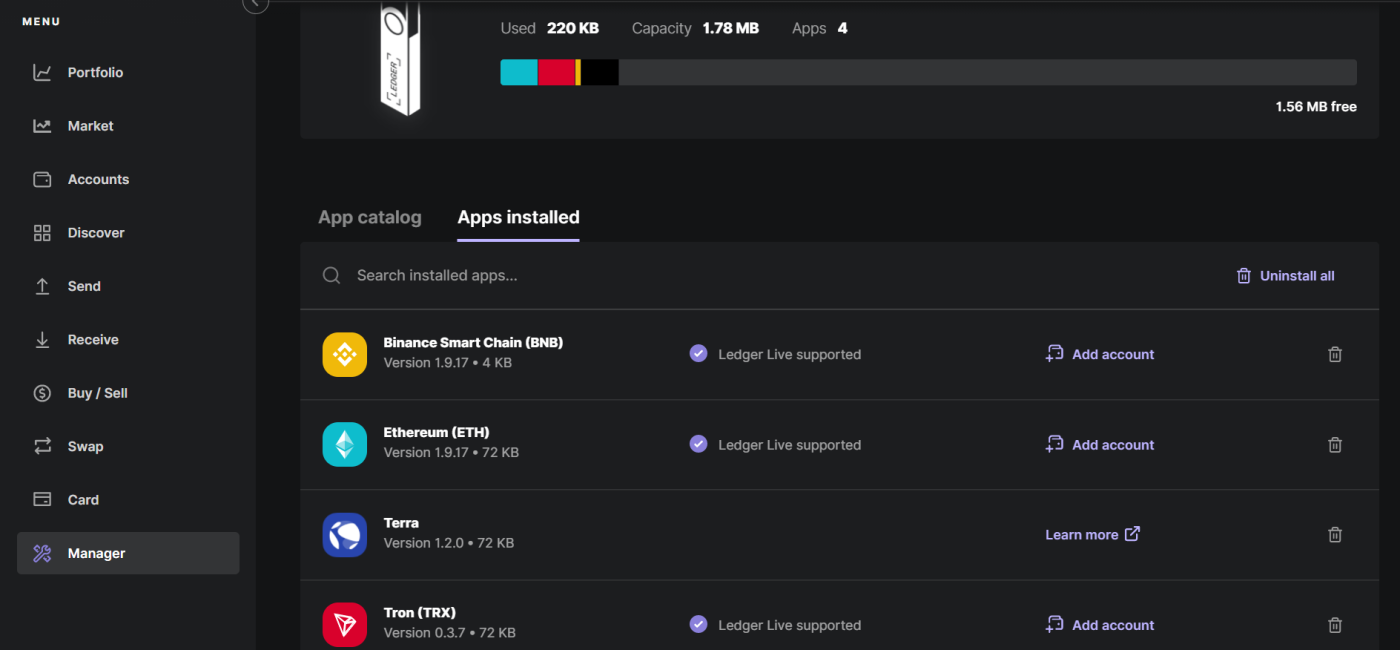Click the Send upward arrow icon
The width and height of the screenshot is (1400, 650).
[42, 287]
